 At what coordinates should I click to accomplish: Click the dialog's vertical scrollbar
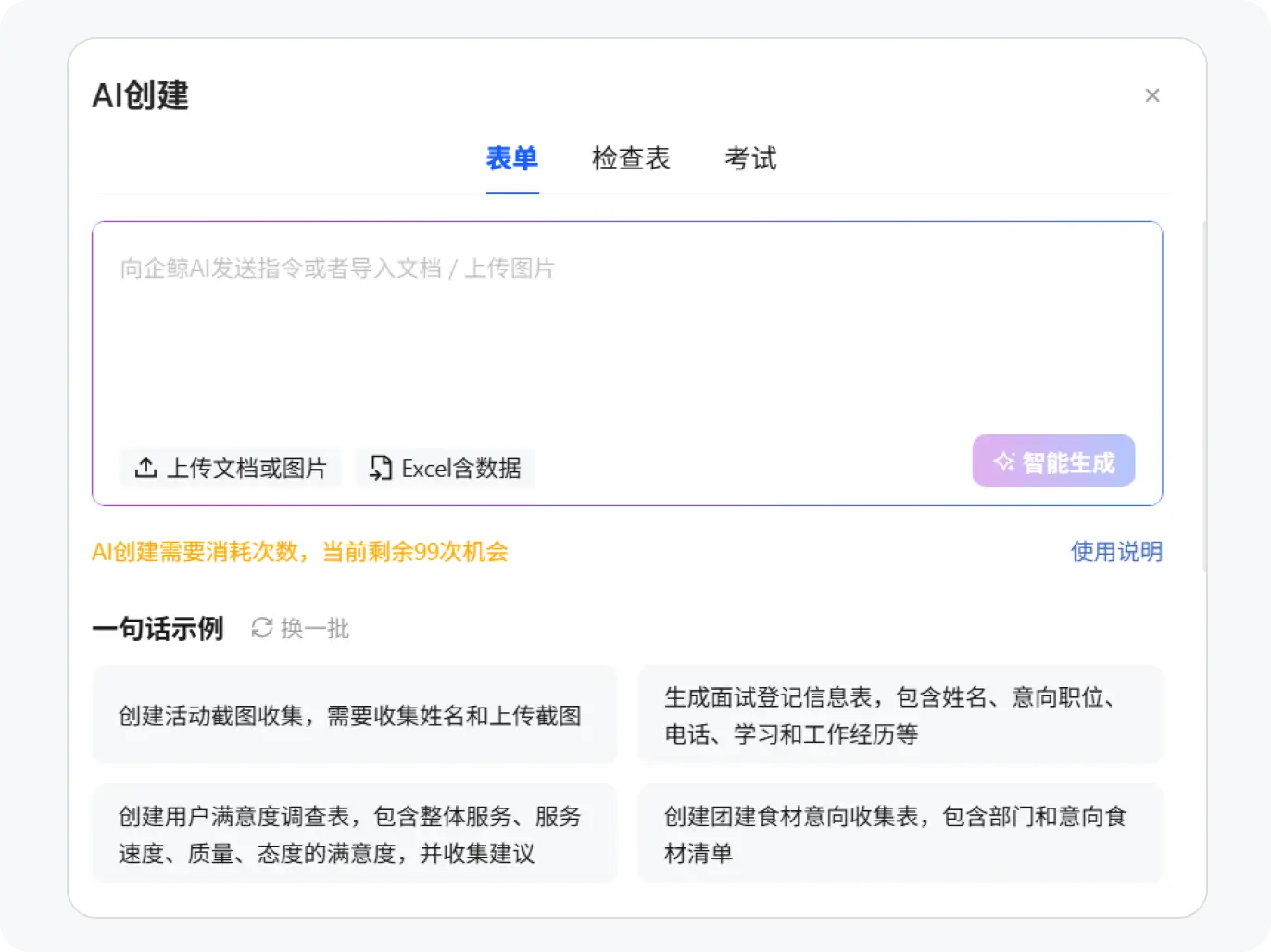(x=1204, y=396)
